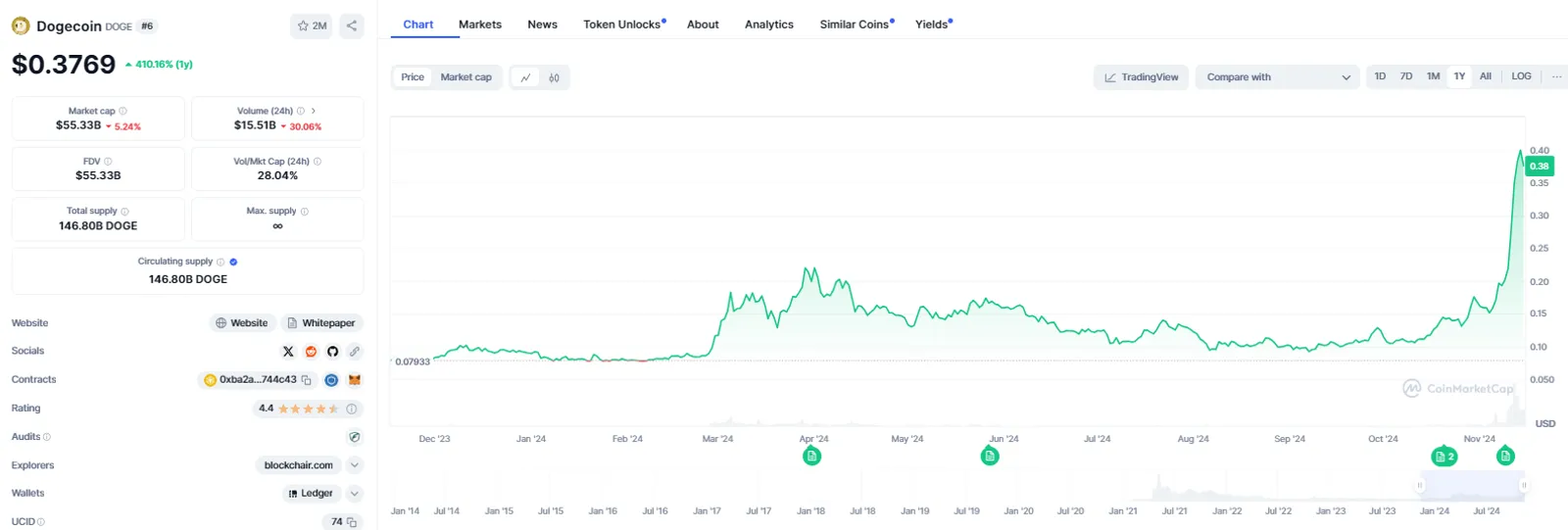The width and height of the screenshot is (1568, 530).
Task: Open the Audits shield icon
Action: point(355,437)
